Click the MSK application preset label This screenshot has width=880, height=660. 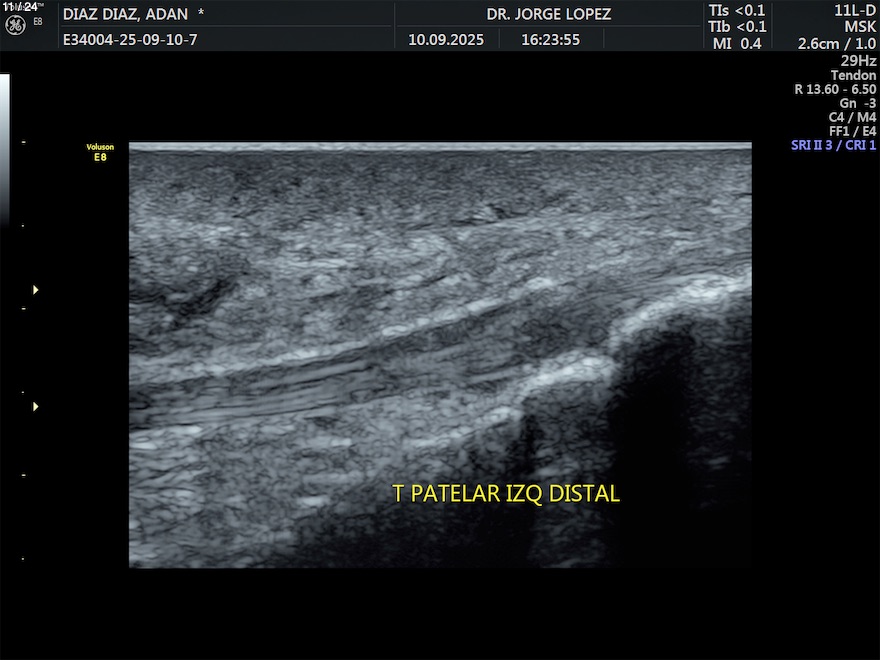pos(860,27)
